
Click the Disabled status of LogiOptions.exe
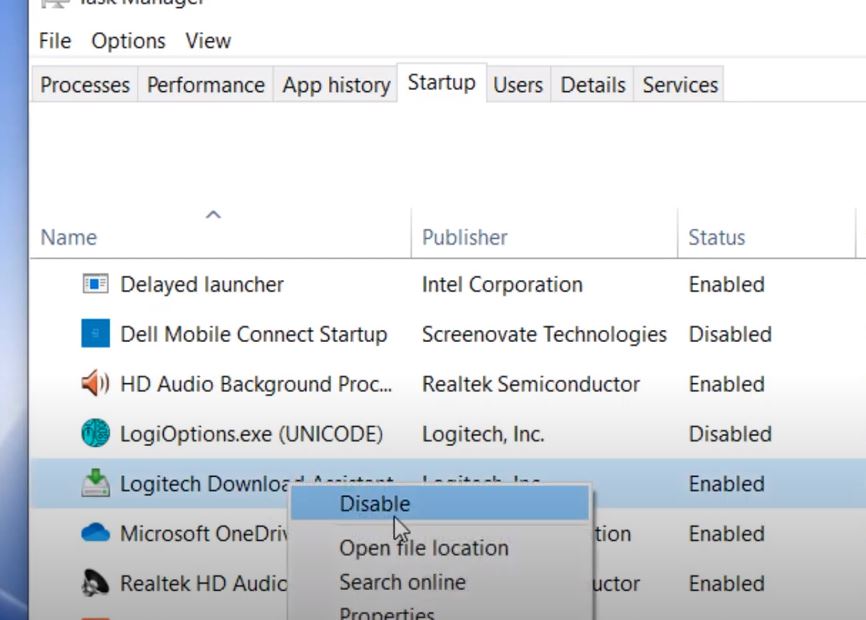(x=730, y=434)
